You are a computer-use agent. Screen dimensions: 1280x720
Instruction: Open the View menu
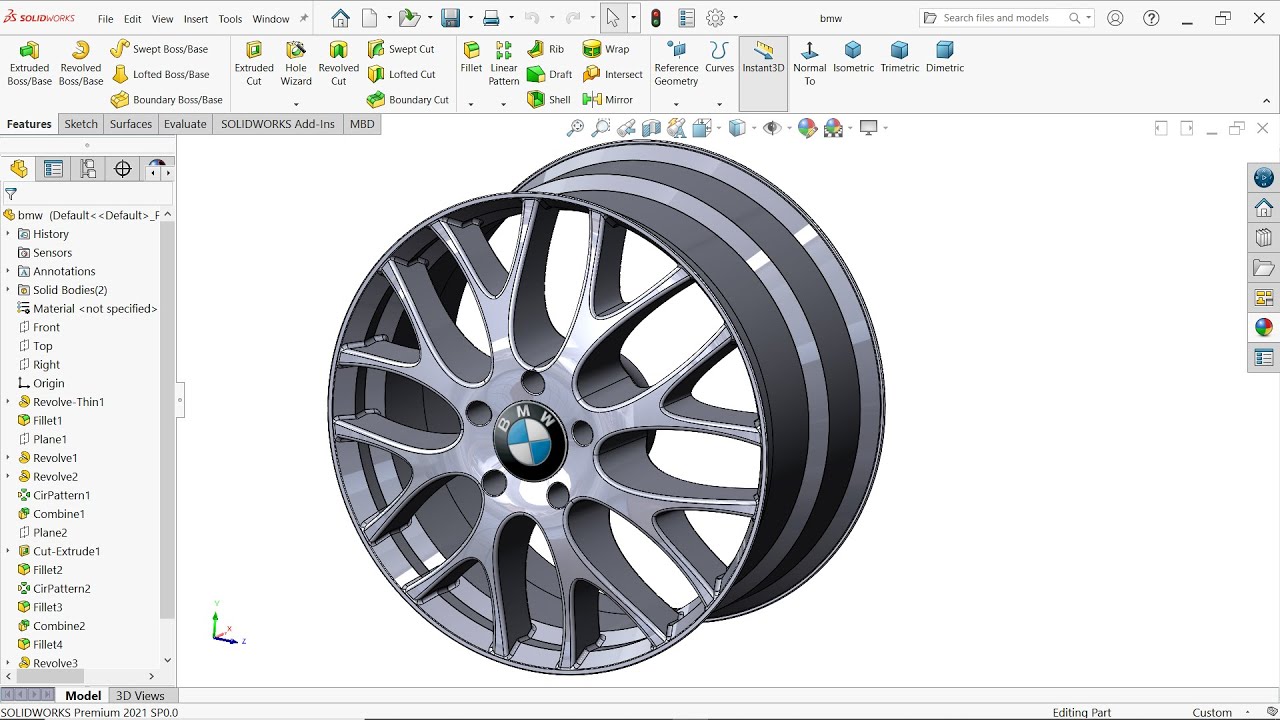162,19
